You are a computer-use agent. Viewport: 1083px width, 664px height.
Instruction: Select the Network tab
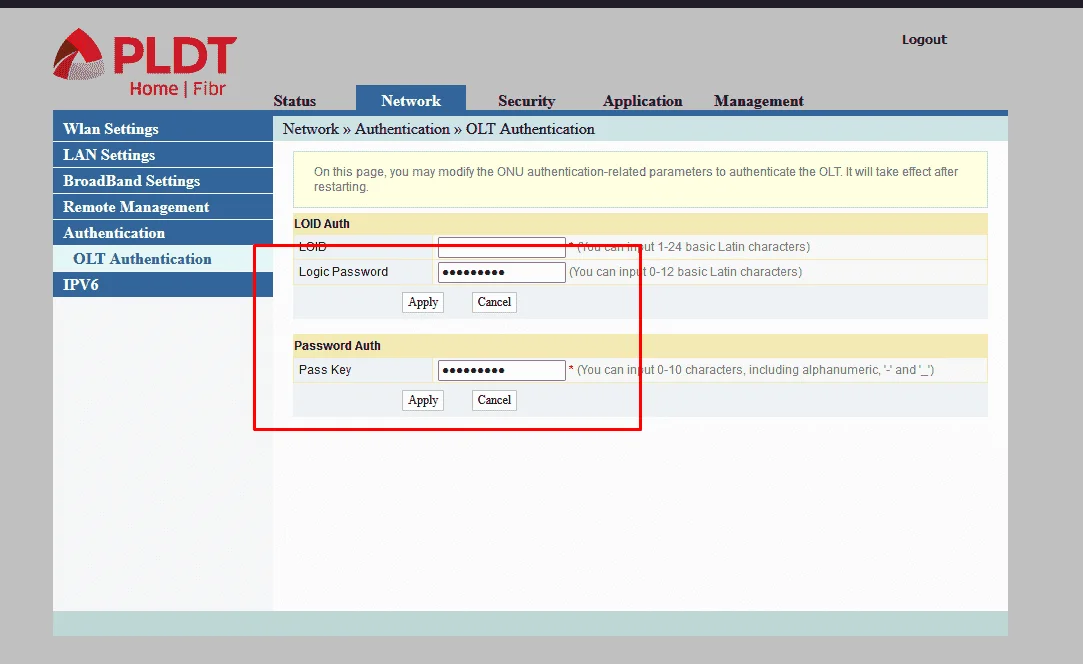[411, 99]
